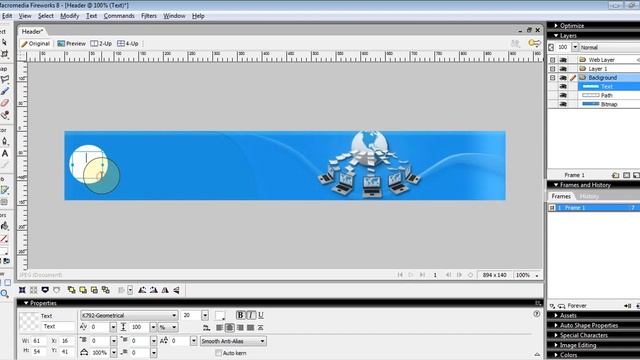Toggle visibility of Layer 1
The height and width of the screenshot is (360, 640).
[563, 69]
